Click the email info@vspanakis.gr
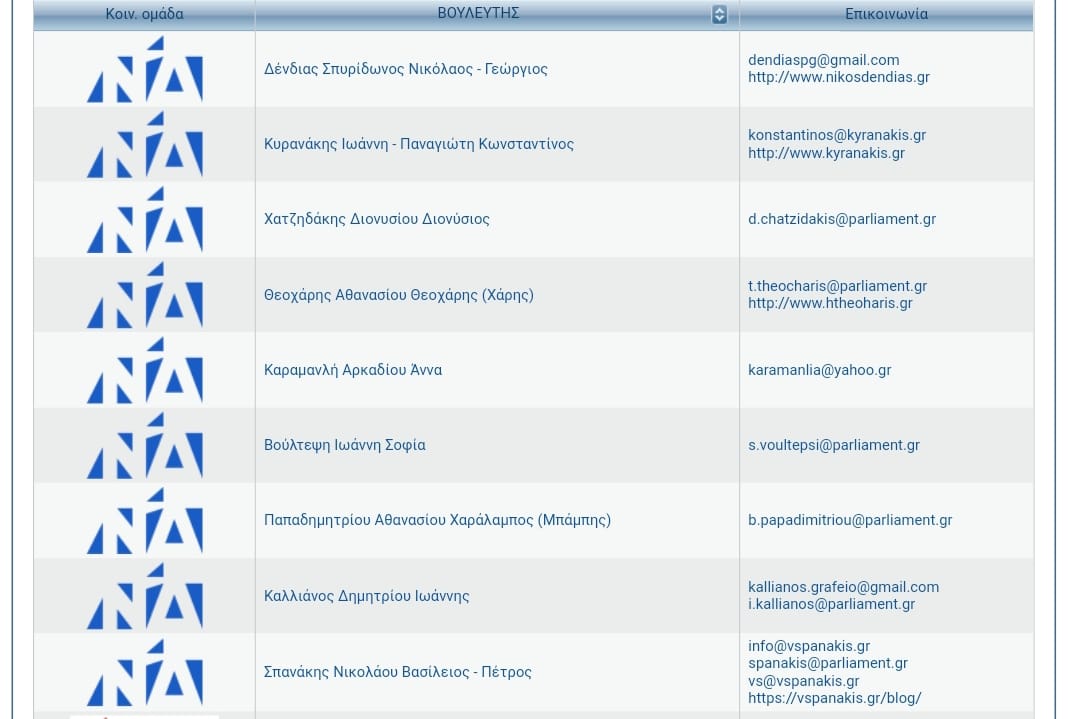Viewport: 1080px width, 719px height. click(809, 646)
